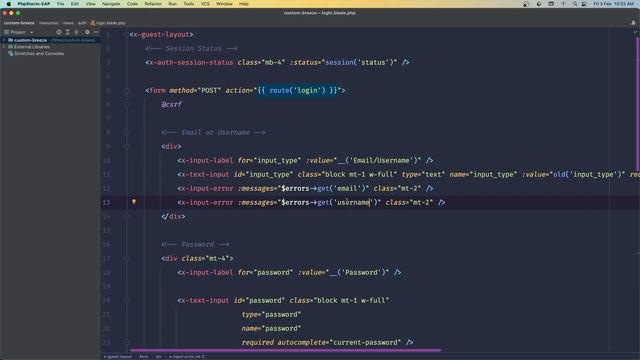Click expand all icon in Project panel

(68, 32)
